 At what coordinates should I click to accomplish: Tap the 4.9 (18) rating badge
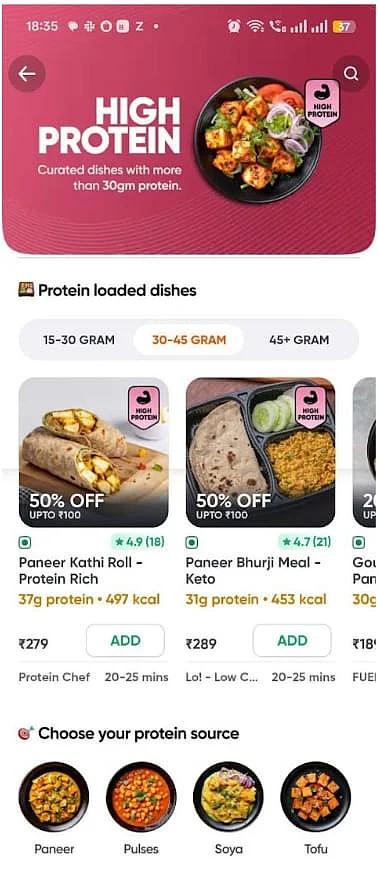[139, 542]
